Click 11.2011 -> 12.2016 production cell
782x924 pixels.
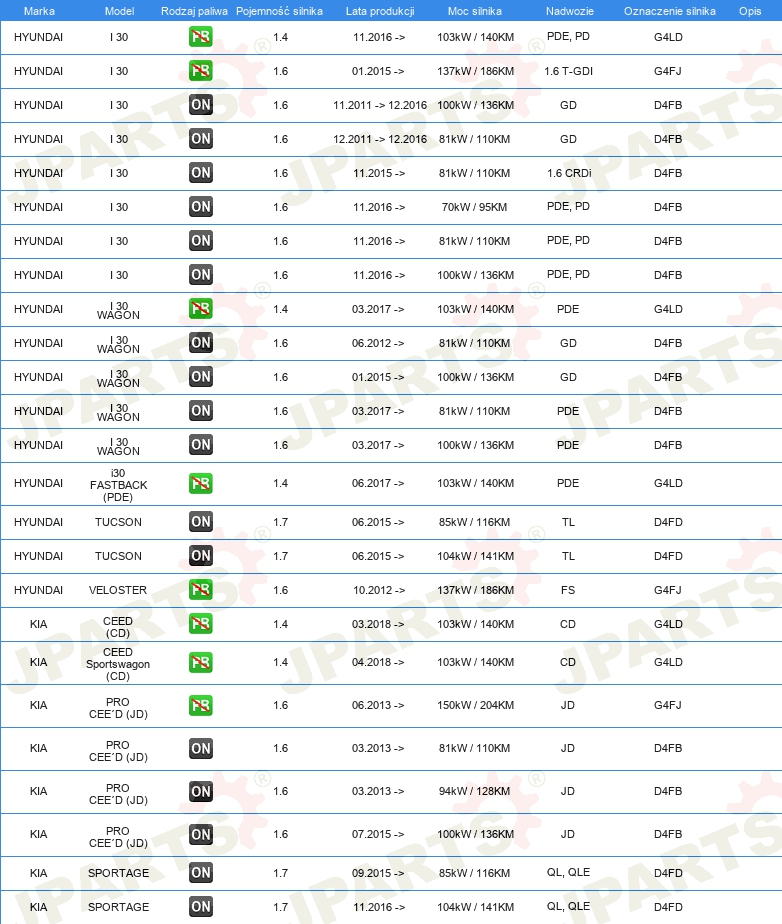380,105
